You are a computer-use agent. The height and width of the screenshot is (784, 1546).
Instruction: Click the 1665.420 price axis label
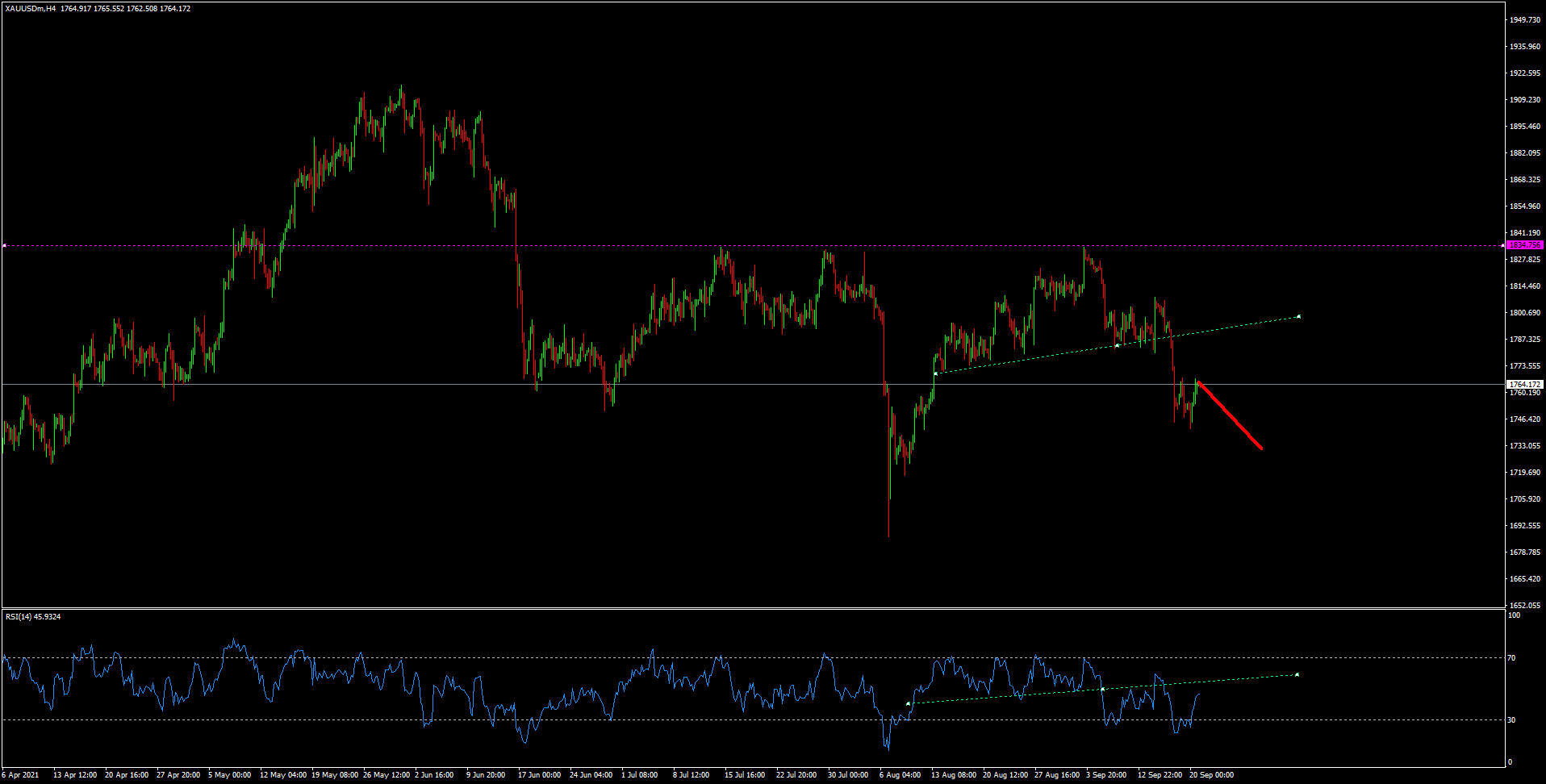coord(1525,579)
